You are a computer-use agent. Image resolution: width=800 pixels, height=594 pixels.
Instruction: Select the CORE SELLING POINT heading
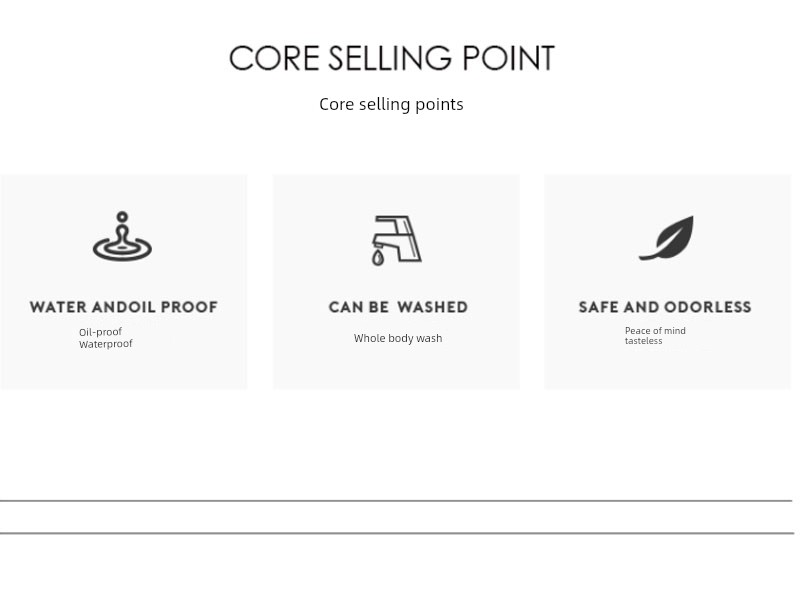pos(392,58)
